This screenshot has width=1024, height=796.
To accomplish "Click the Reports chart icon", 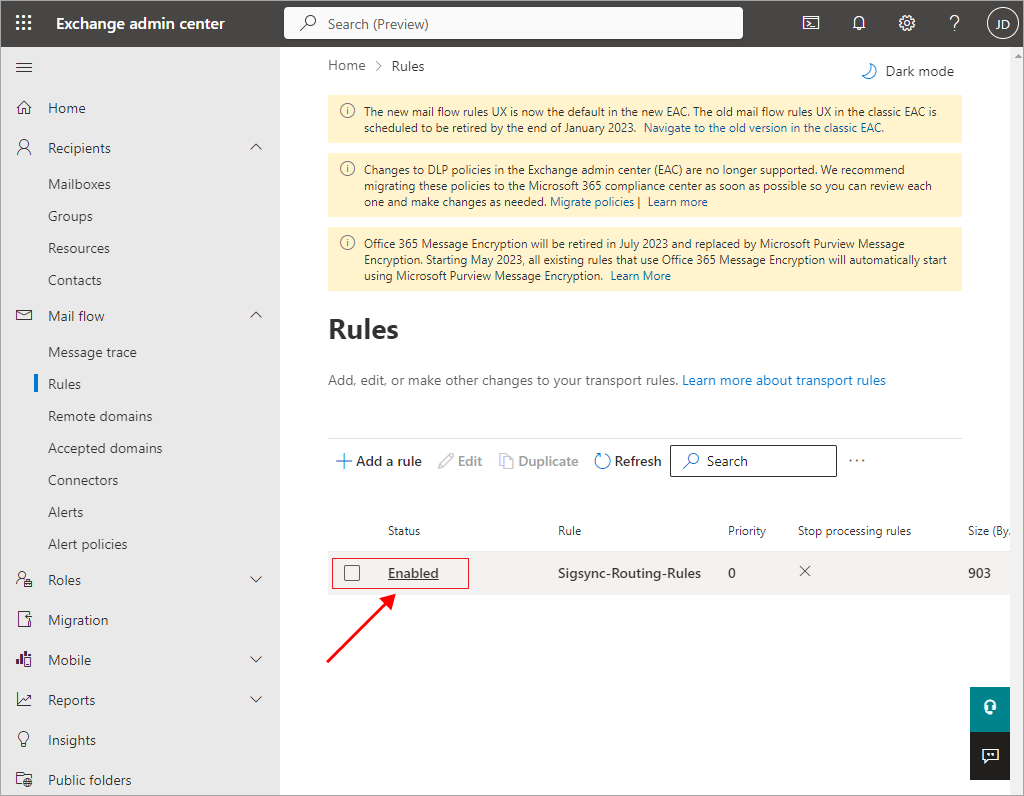I will [x=24, y=699].
